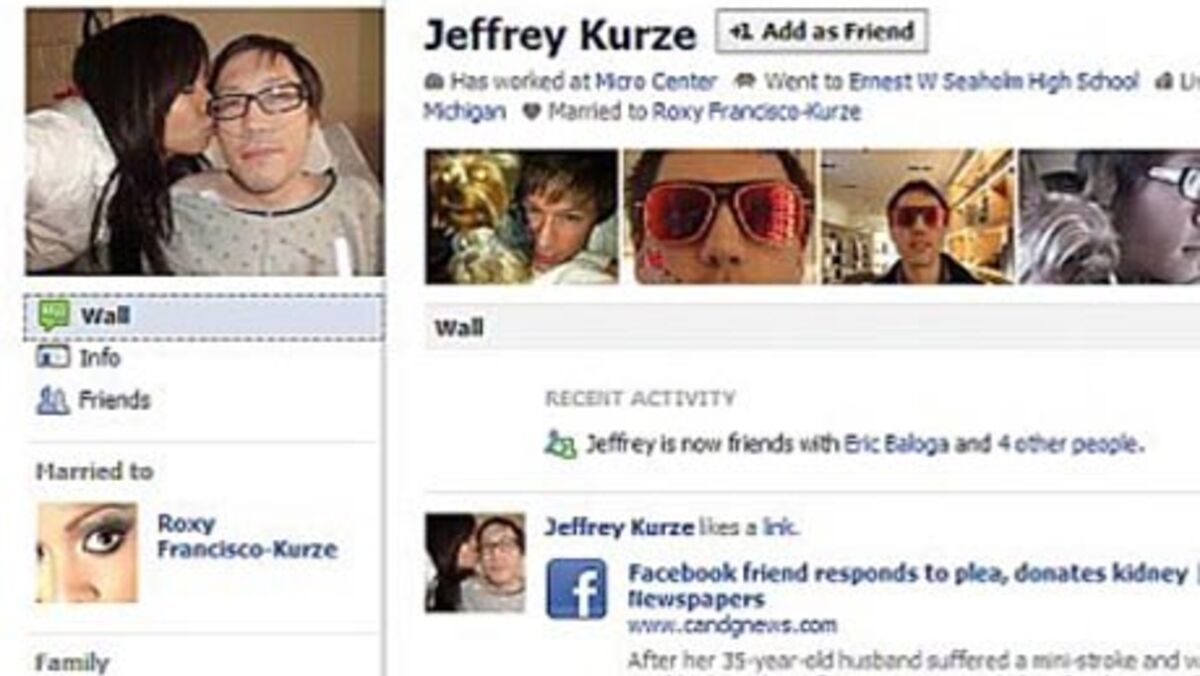Click the heart icon before Married to
Viewport: 1200px width, 676px height.
[x=531, y=112]
